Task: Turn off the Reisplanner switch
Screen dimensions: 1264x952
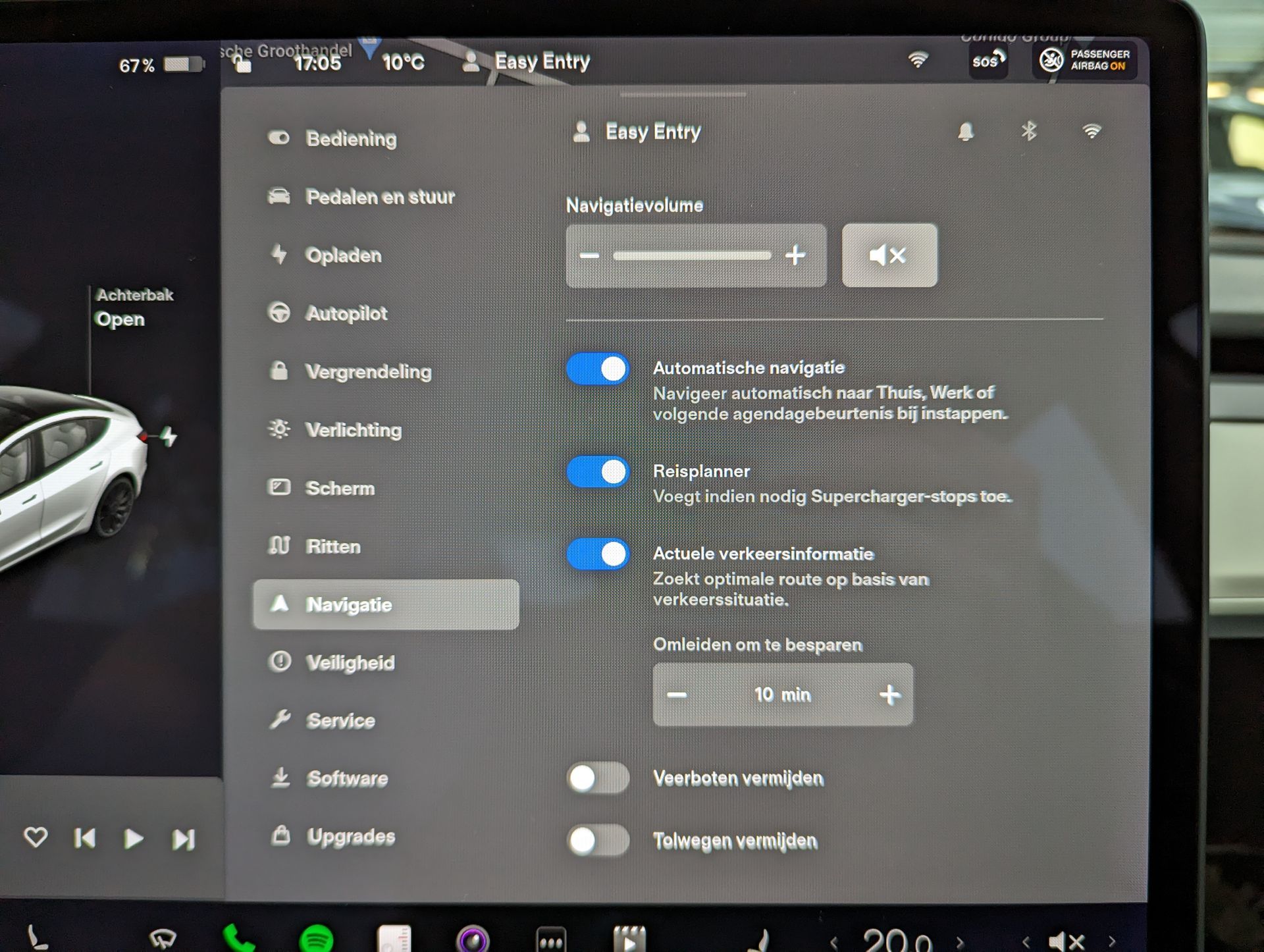Action: click(598, 472)
